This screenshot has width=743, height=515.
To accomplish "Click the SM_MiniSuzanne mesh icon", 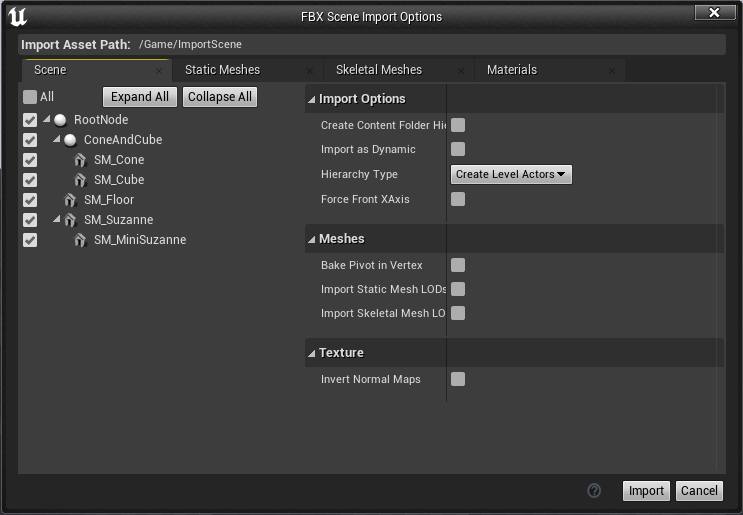I will point(80,240).
